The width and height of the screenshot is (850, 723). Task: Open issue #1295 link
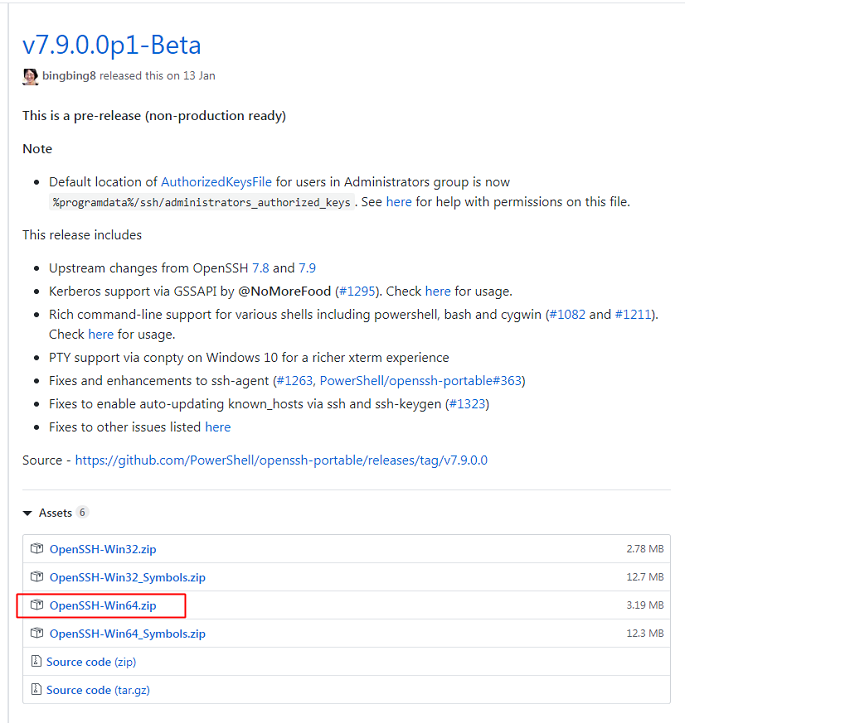[357, 292]
